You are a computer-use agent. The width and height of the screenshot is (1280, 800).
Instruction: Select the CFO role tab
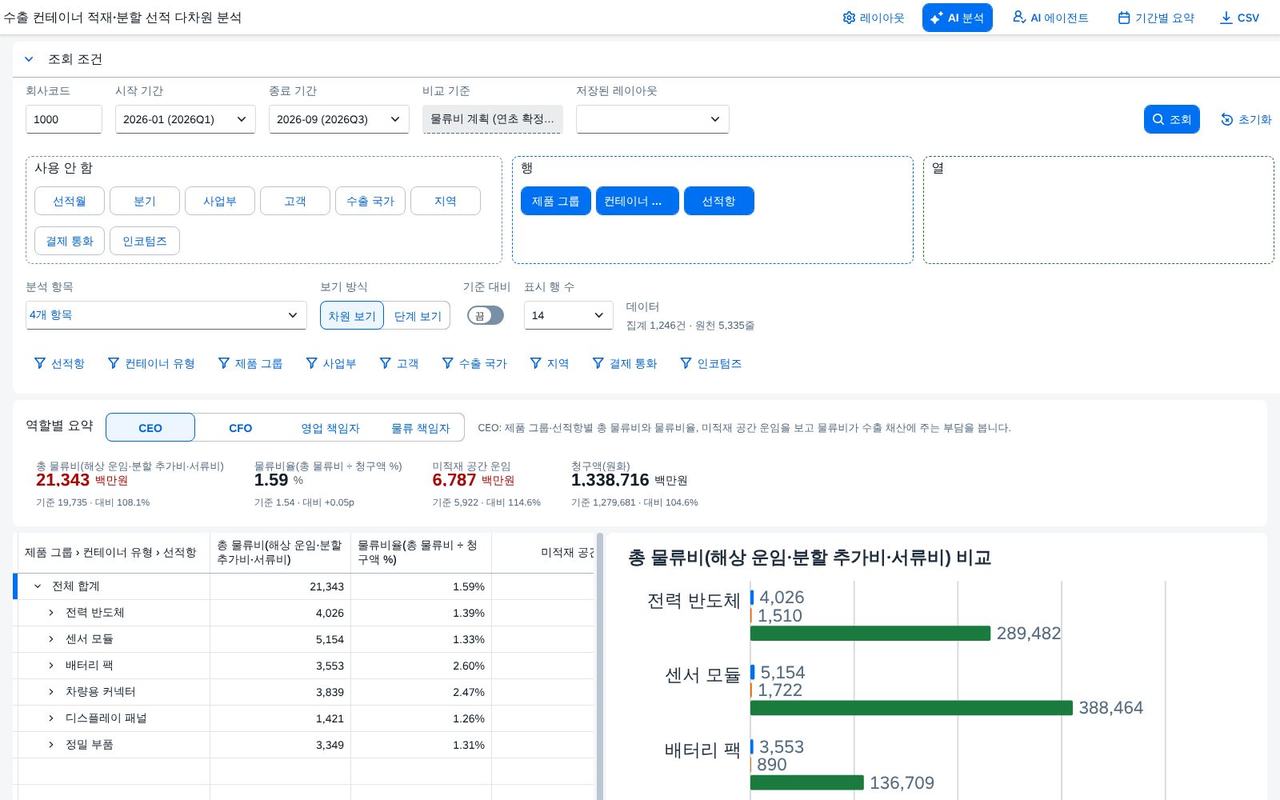click(240, 428)
